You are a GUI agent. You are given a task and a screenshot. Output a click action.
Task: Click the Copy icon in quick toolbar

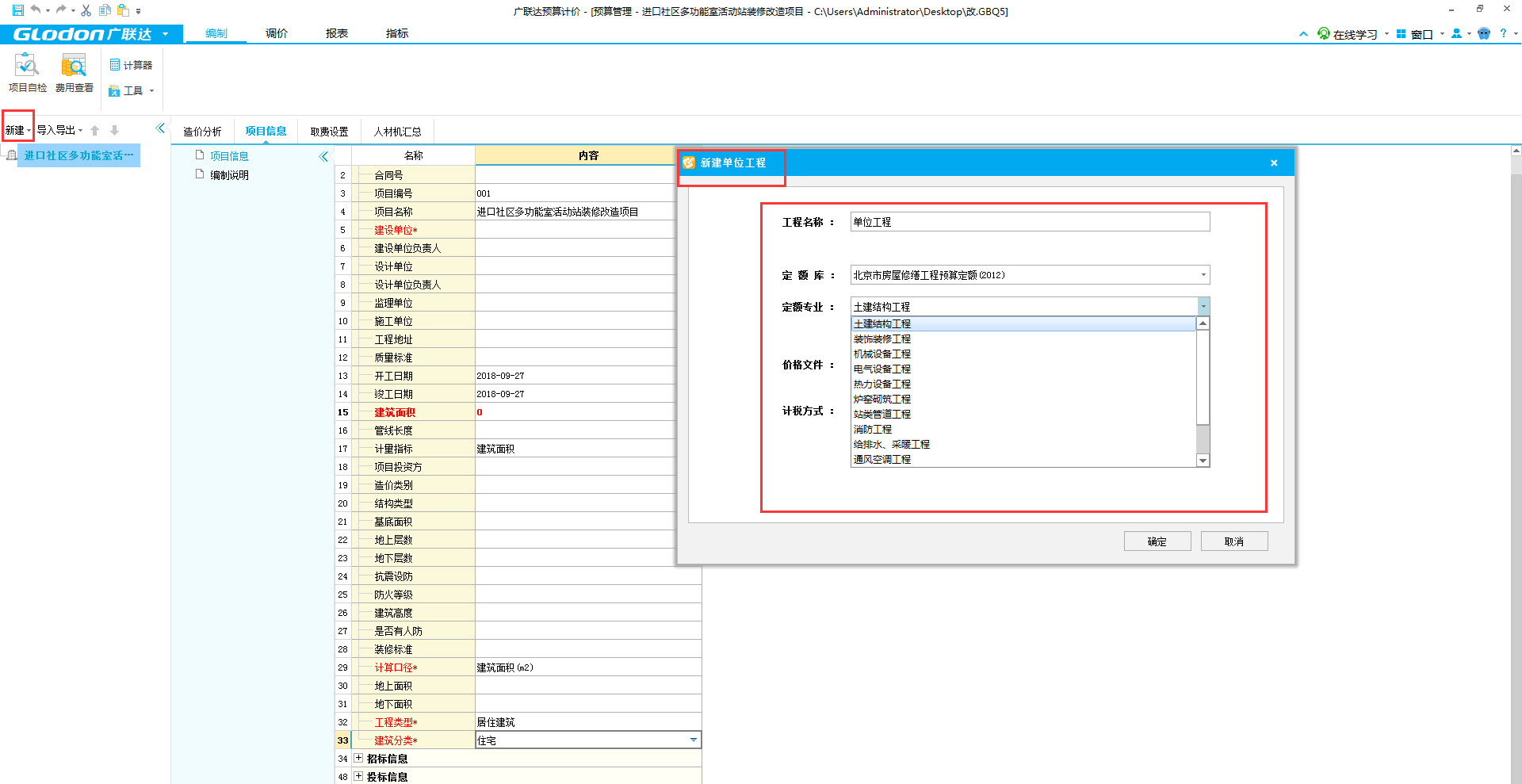tap(105, 10)
